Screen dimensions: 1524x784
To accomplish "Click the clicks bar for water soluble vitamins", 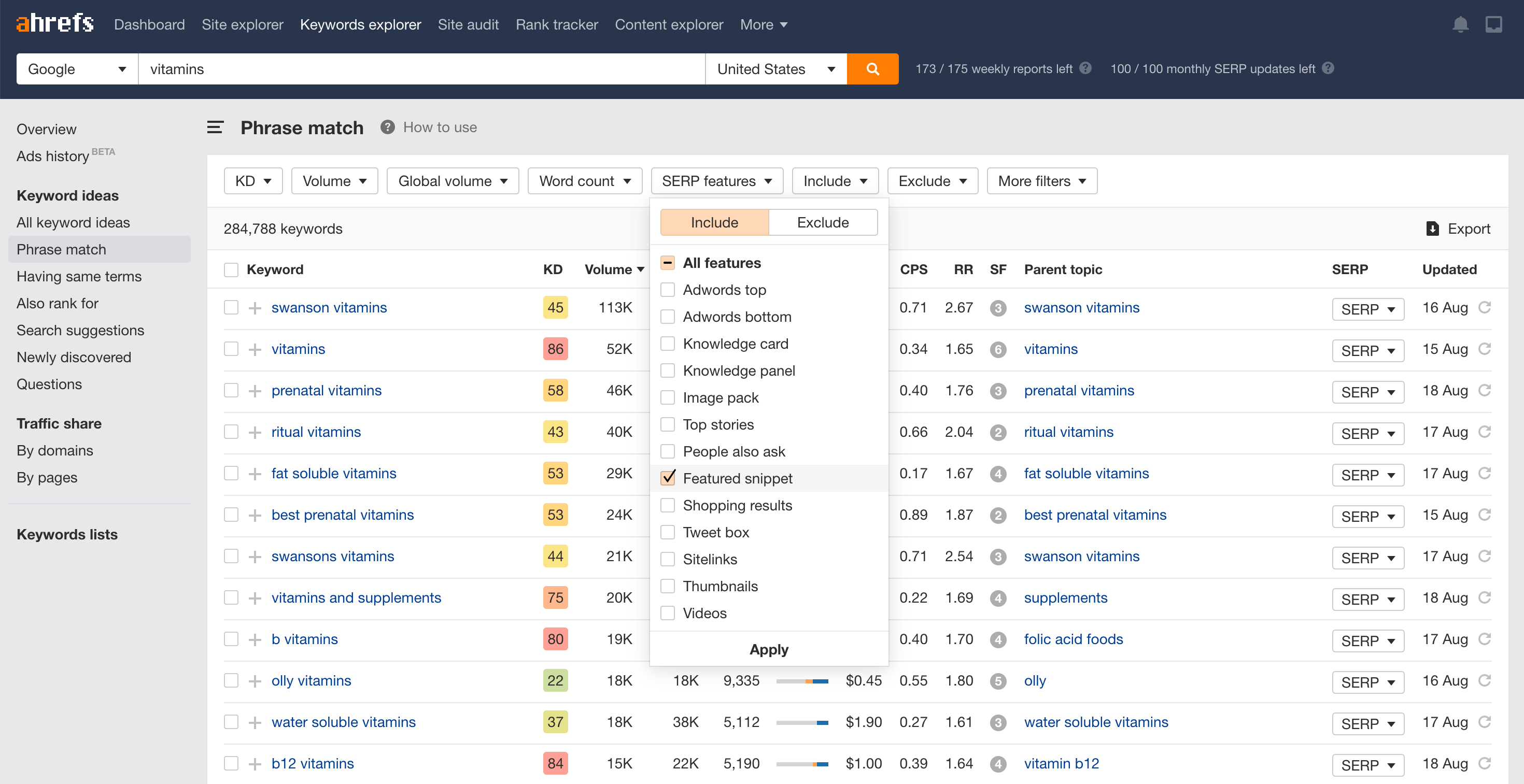I will tap(801, 722).
